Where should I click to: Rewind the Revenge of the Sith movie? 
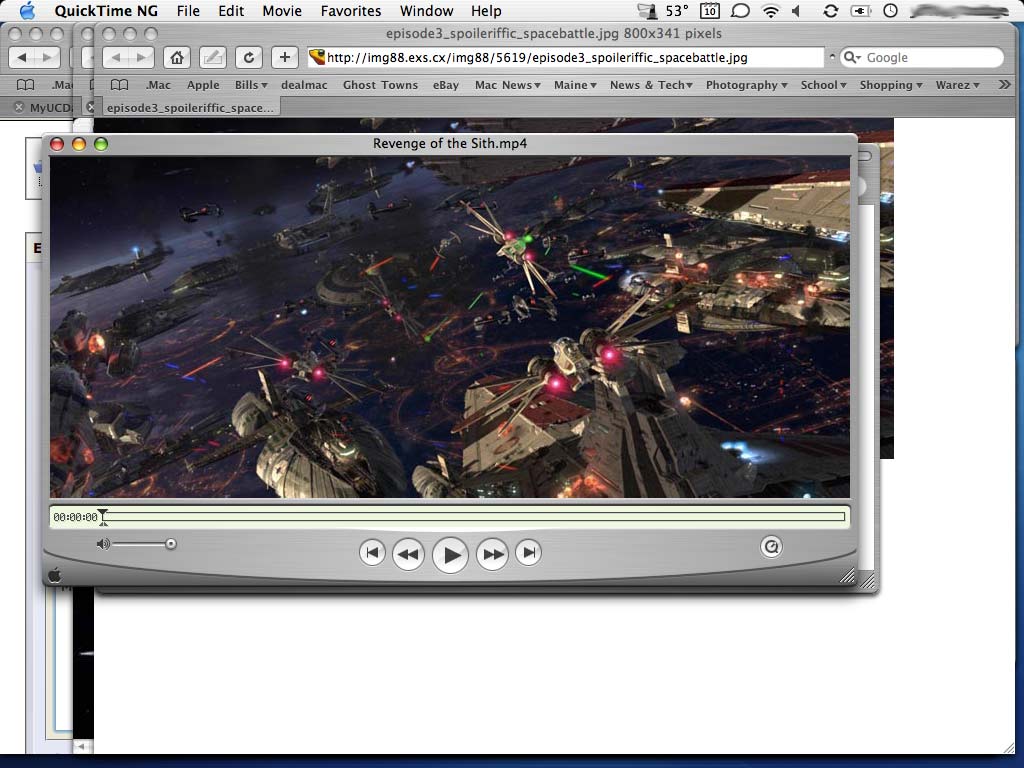[x=408, y=554]
